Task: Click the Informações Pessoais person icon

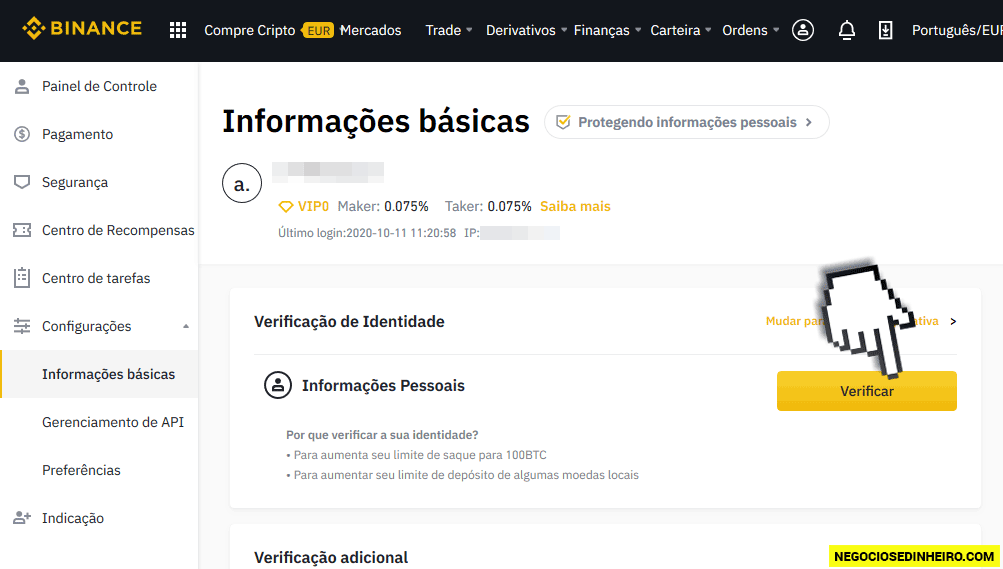Action: click(278, 386)
